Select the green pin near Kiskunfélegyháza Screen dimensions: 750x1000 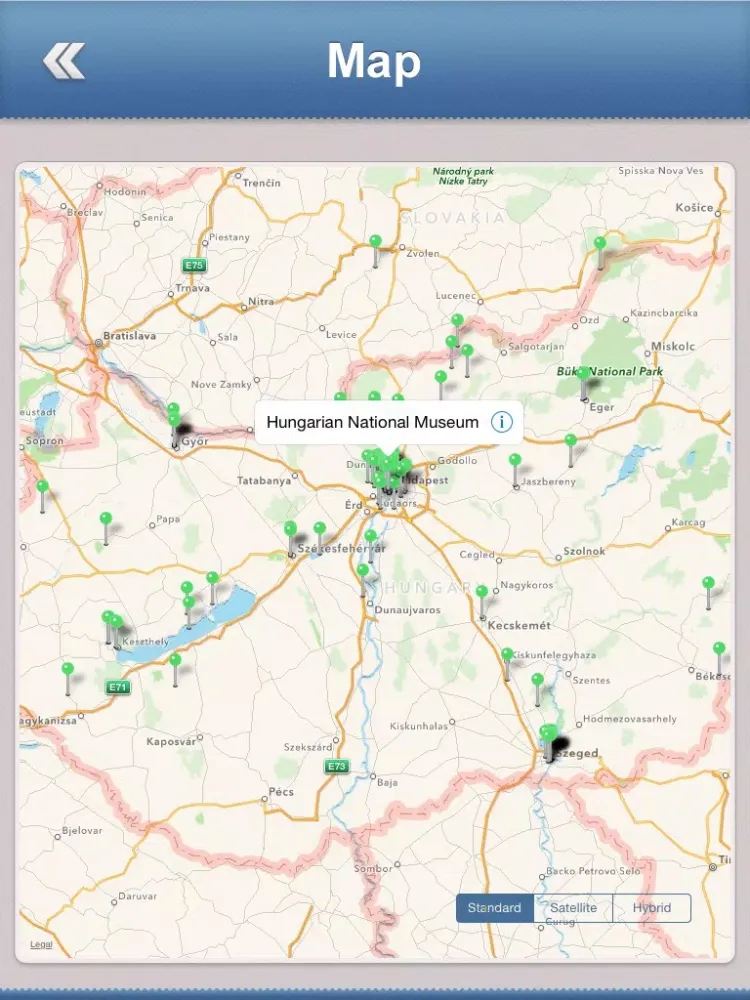point(507,654)
